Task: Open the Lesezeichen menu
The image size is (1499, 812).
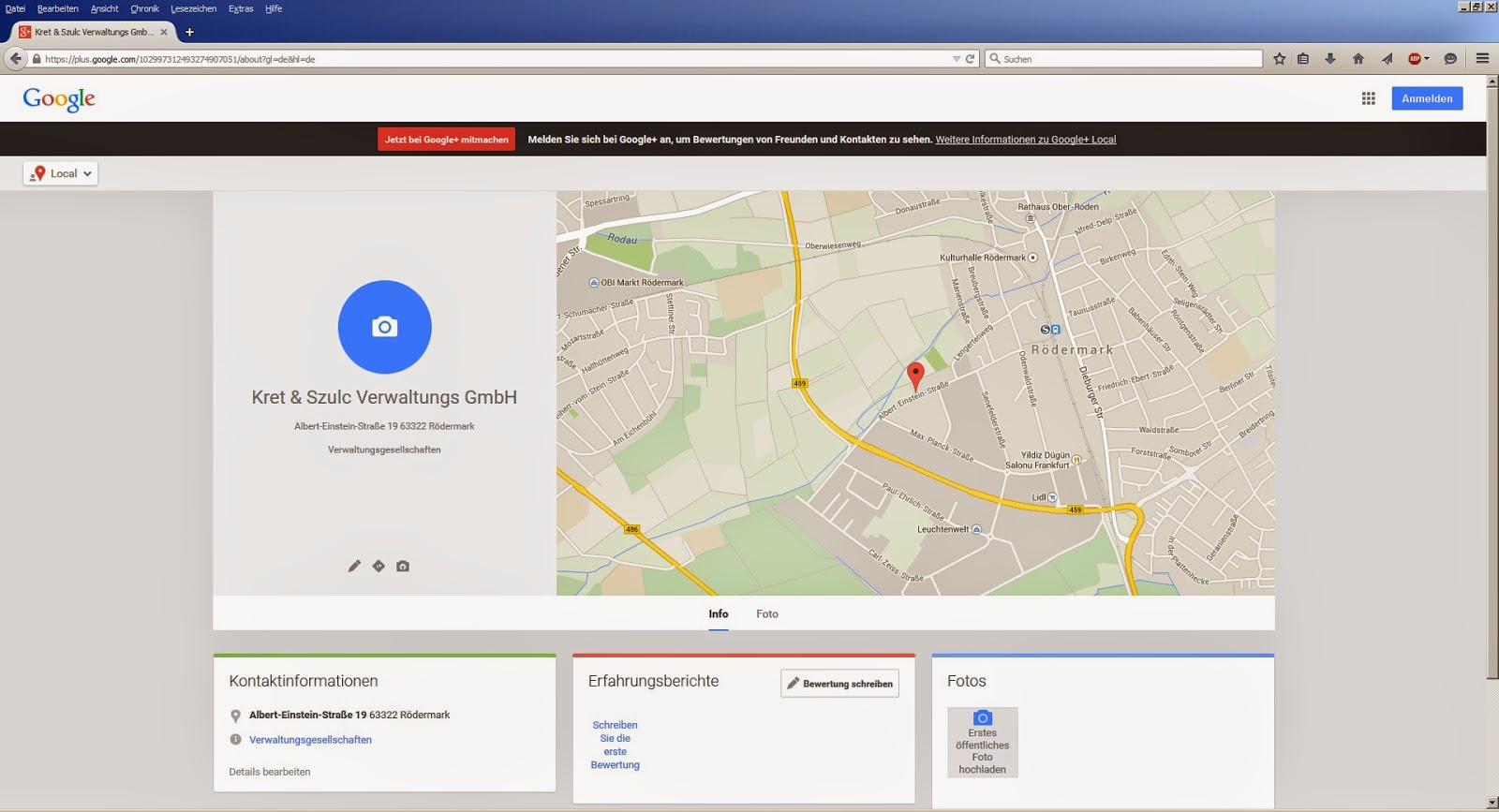Action: pyautogui.click(x=194, y=8)
